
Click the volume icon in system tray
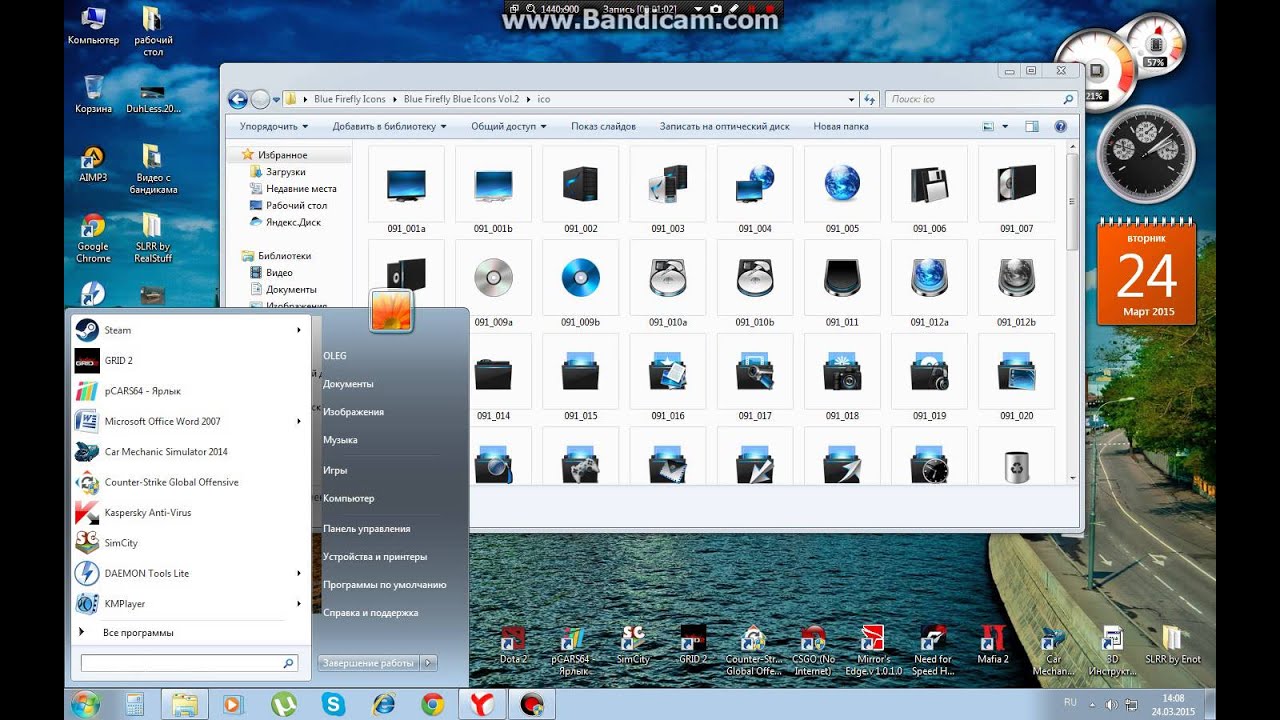[1111, 705]
